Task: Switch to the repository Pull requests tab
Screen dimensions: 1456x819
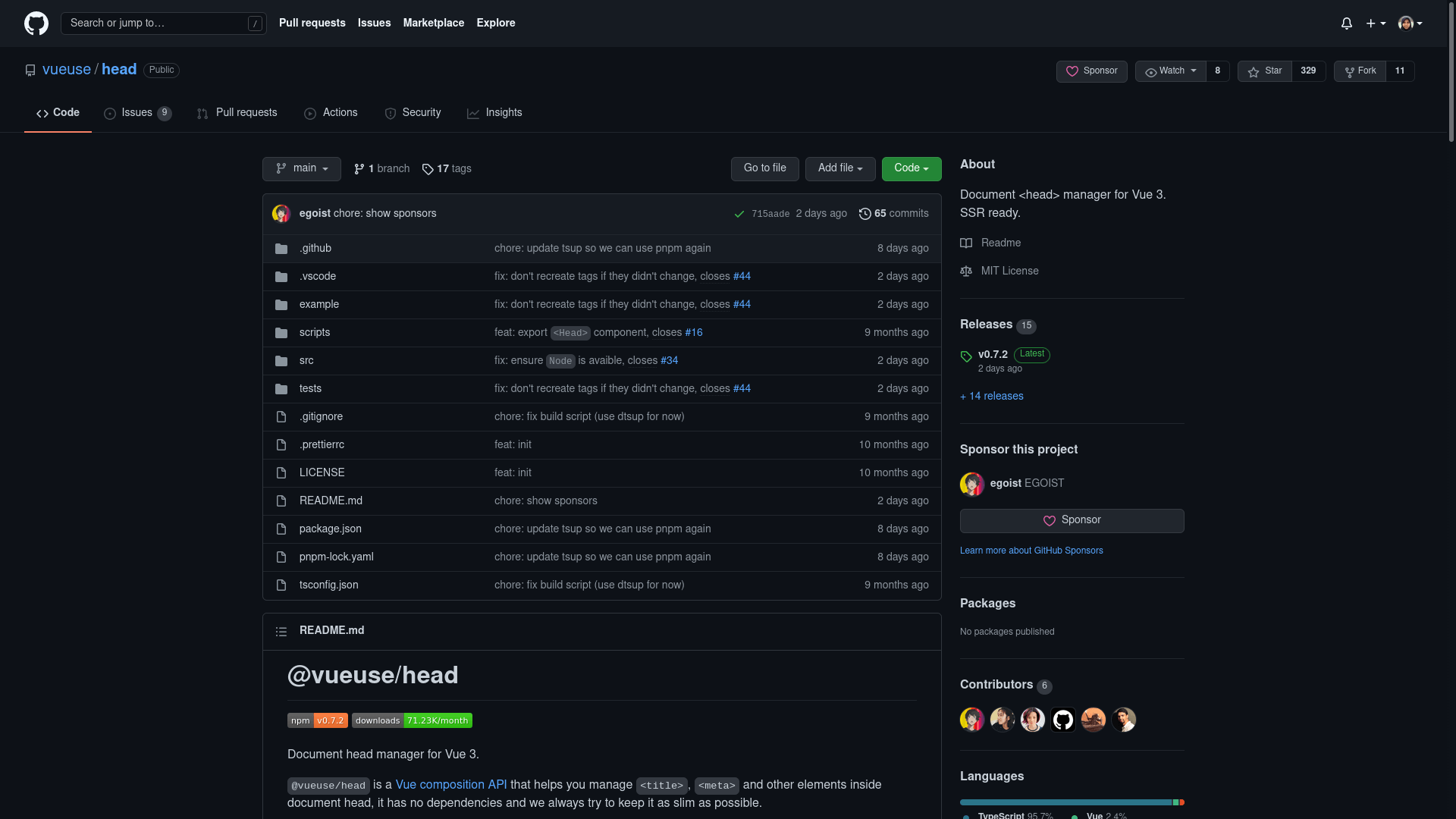Action: (237, 113)
